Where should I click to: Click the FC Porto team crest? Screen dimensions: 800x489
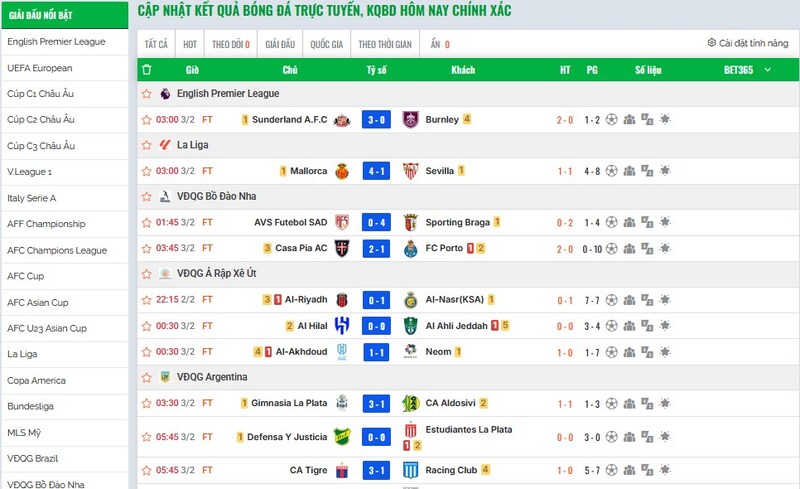pyautogui.click(x=409, y=248)
